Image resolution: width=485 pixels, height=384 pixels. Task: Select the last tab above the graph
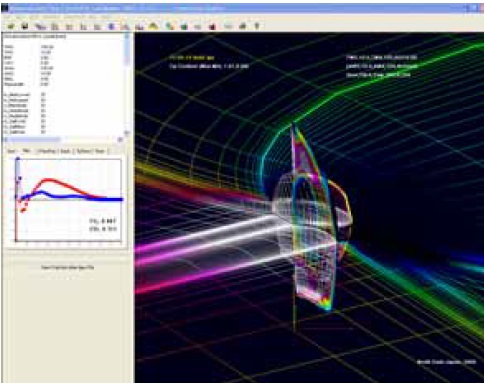tap(100, 151)
